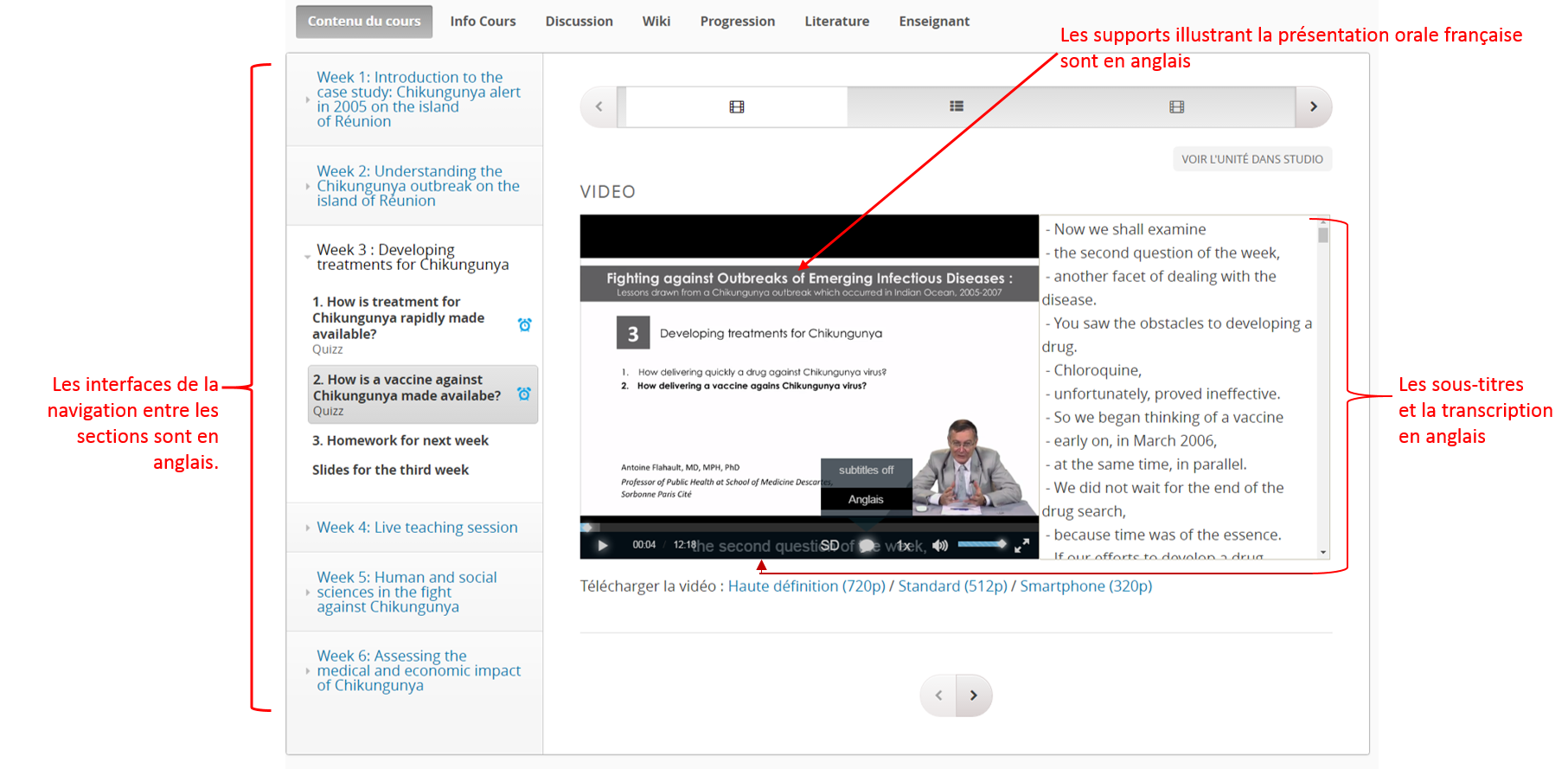
Task: Expand Week 6 Assessing medical impact section
Action: [415, 670]
